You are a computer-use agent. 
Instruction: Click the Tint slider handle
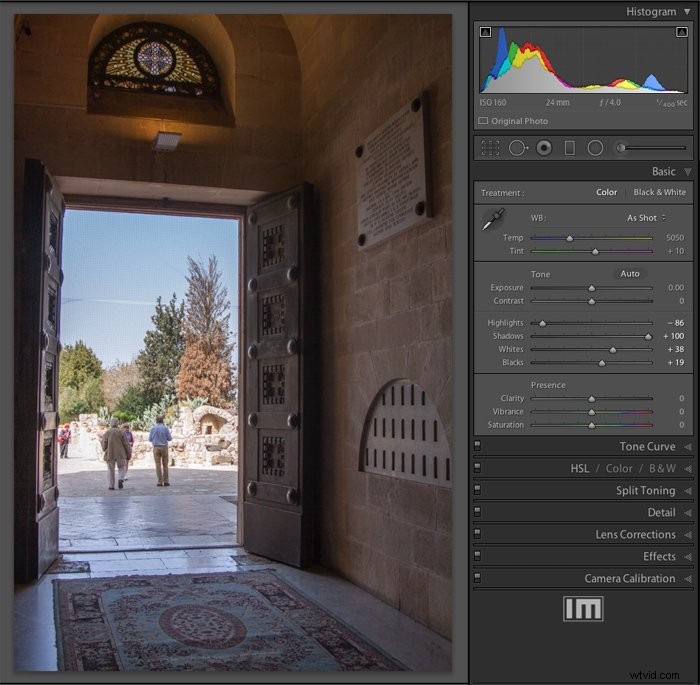(x=595, y=252)
